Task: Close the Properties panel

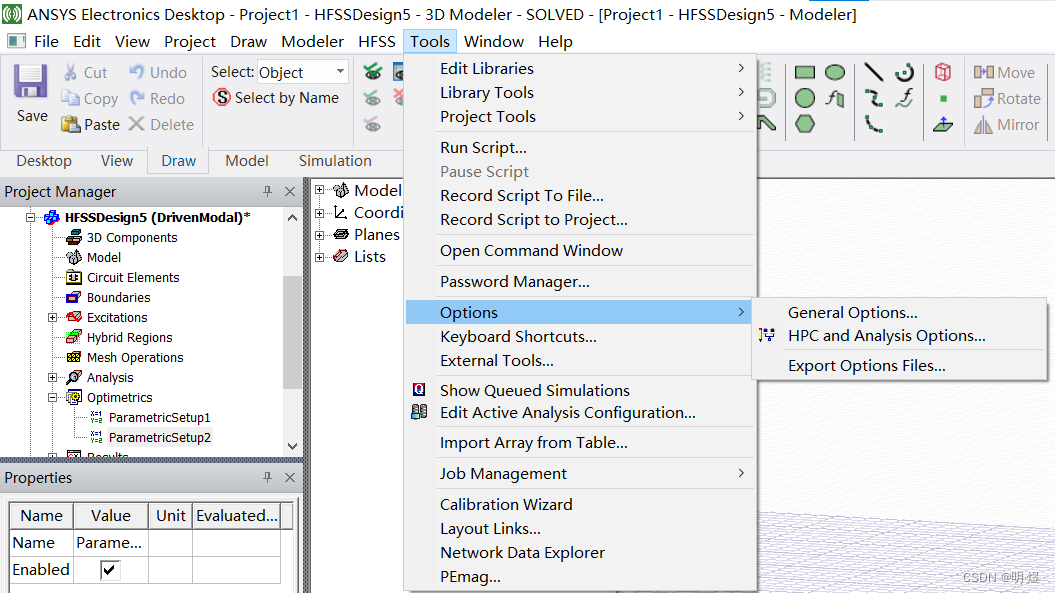Action: [x=290, y=477]
